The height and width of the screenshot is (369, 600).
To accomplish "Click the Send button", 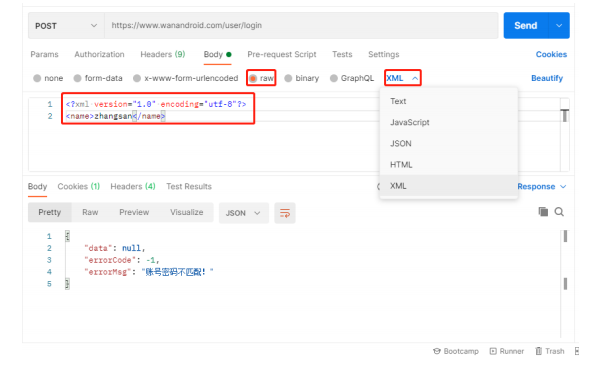I will [526, 26].
